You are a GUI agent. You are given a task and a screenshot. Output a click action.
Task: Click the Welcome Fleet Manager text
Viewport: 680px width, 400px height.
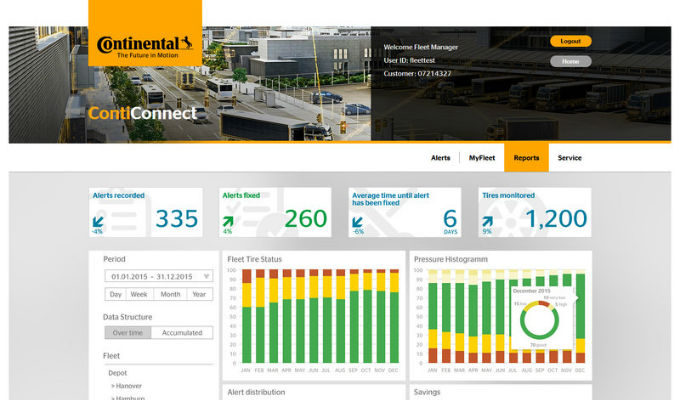tap(421, 47)
